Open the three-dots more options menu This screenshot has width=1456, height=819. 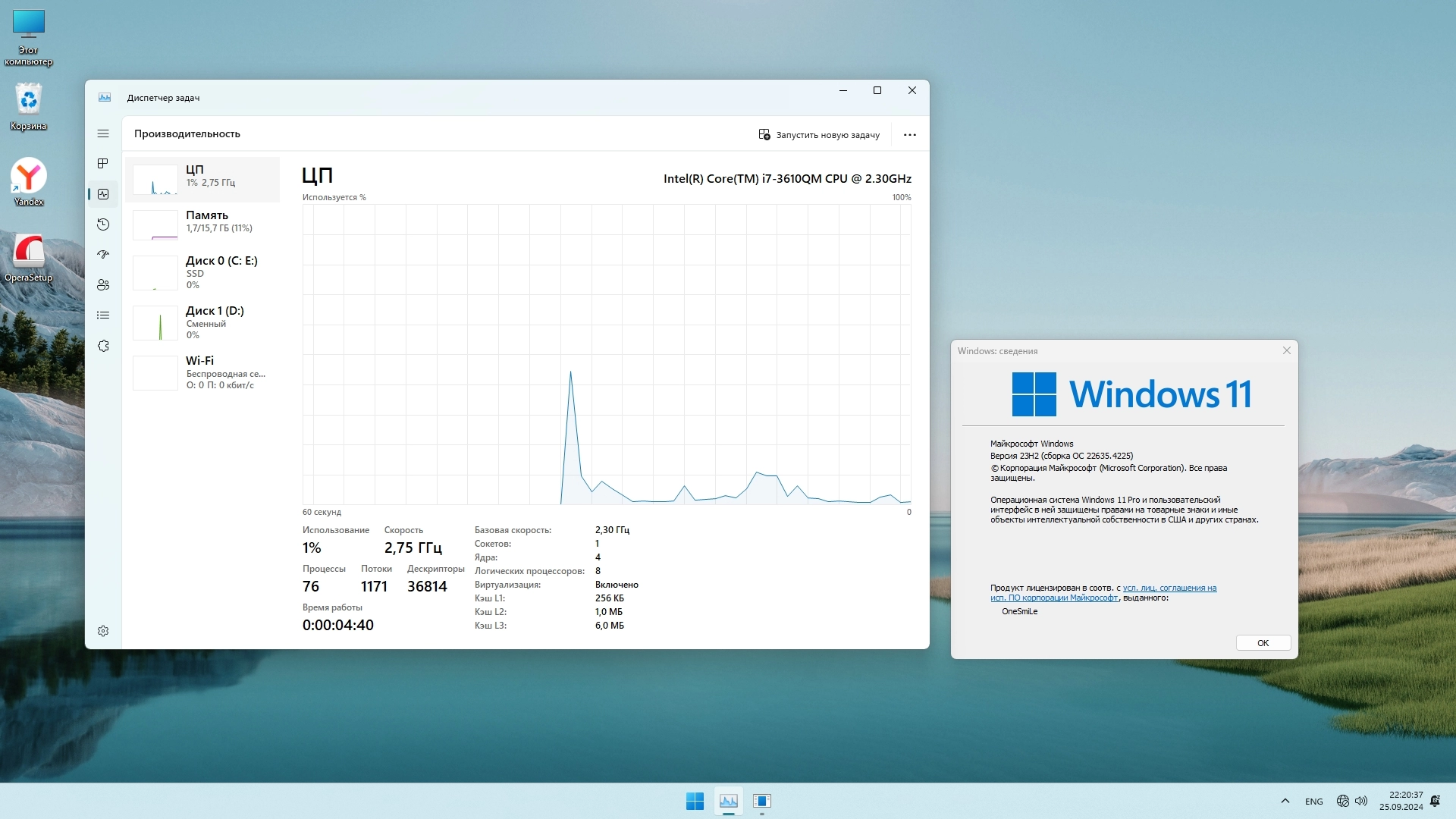pos(910,135)
